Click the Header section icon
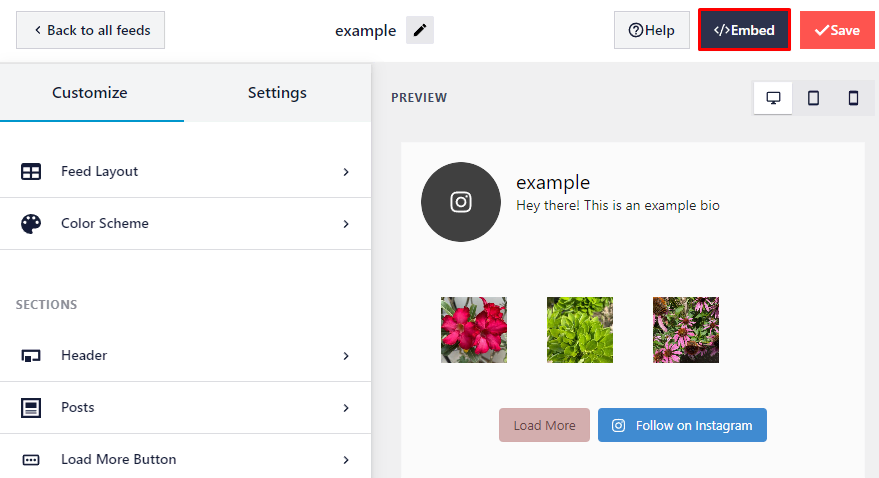 [x=31, y=356]
